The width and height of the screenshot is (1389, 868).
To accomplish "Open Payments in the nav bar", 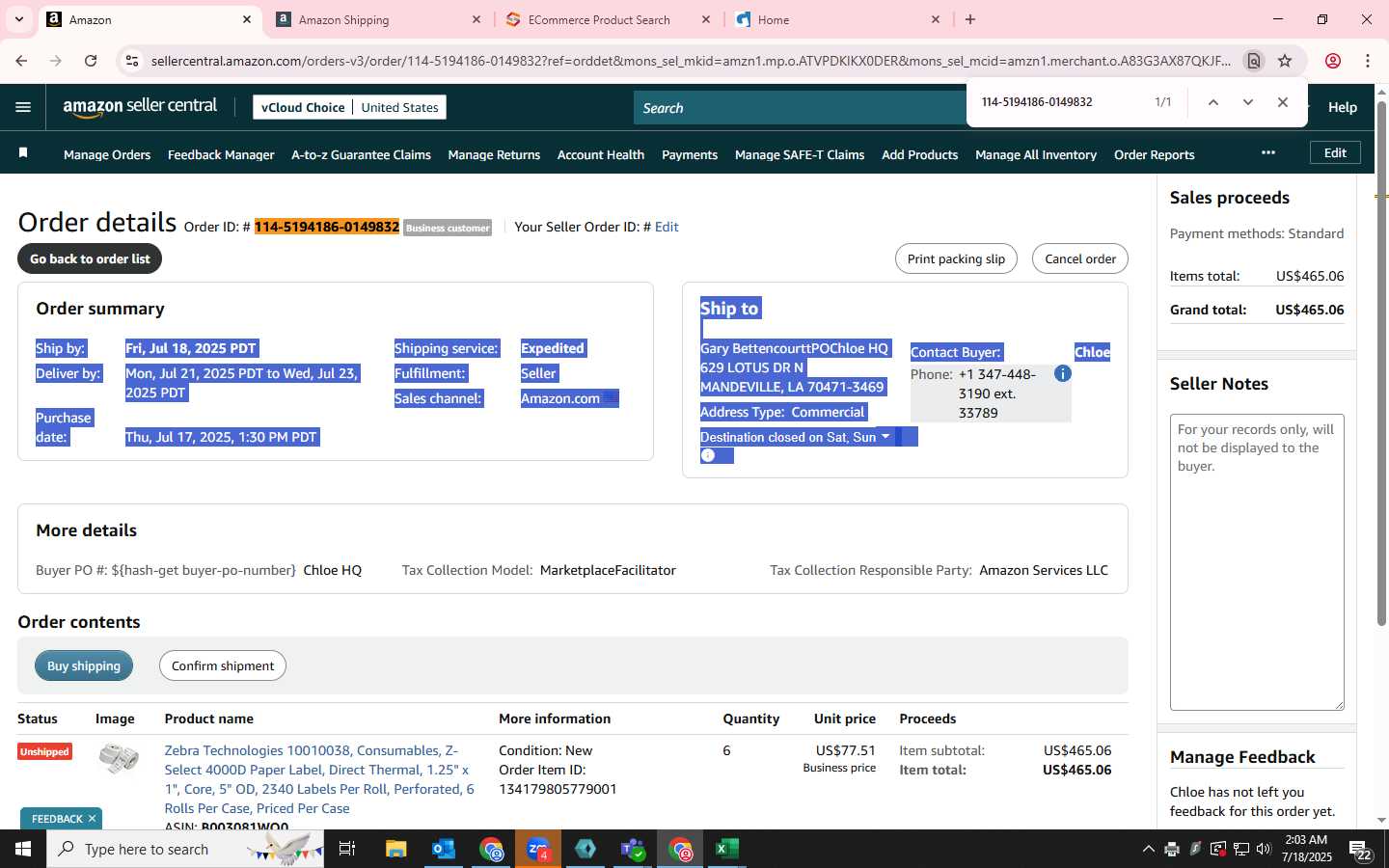I will [690, 154].
